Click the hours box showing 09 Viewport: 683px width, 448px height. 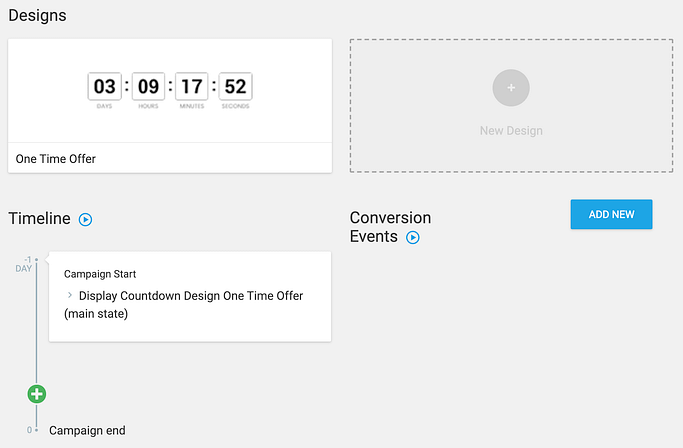148,86
